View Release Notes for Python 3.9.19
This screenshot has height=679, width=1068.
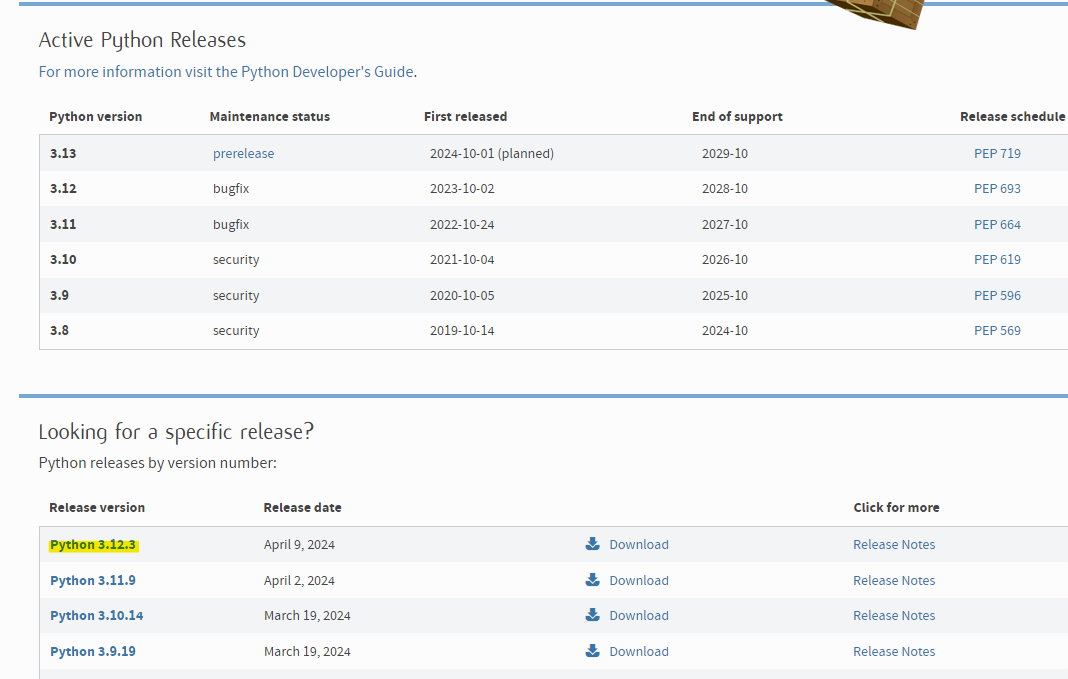(x=894, y=651)
